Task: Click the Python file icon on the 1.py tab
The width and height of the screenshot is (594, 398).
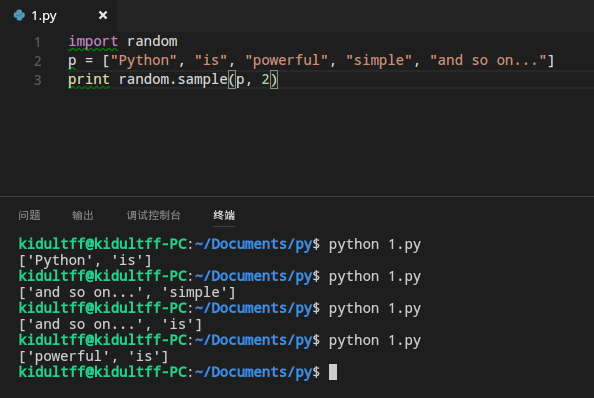Action: click(x=19, y=15)
